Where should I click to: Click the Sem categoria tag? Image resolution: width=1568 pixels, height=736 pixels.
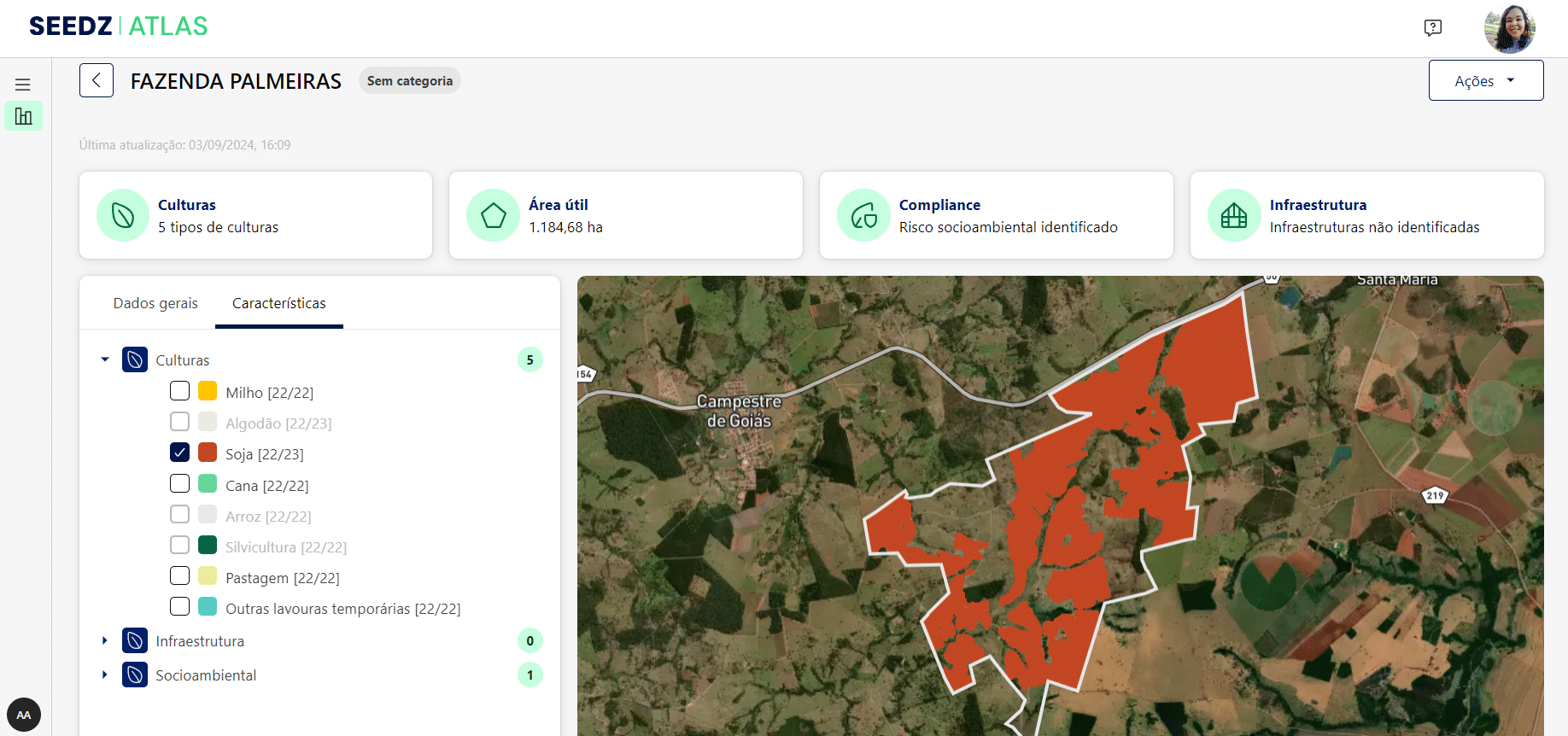click(x=410, y=80)
